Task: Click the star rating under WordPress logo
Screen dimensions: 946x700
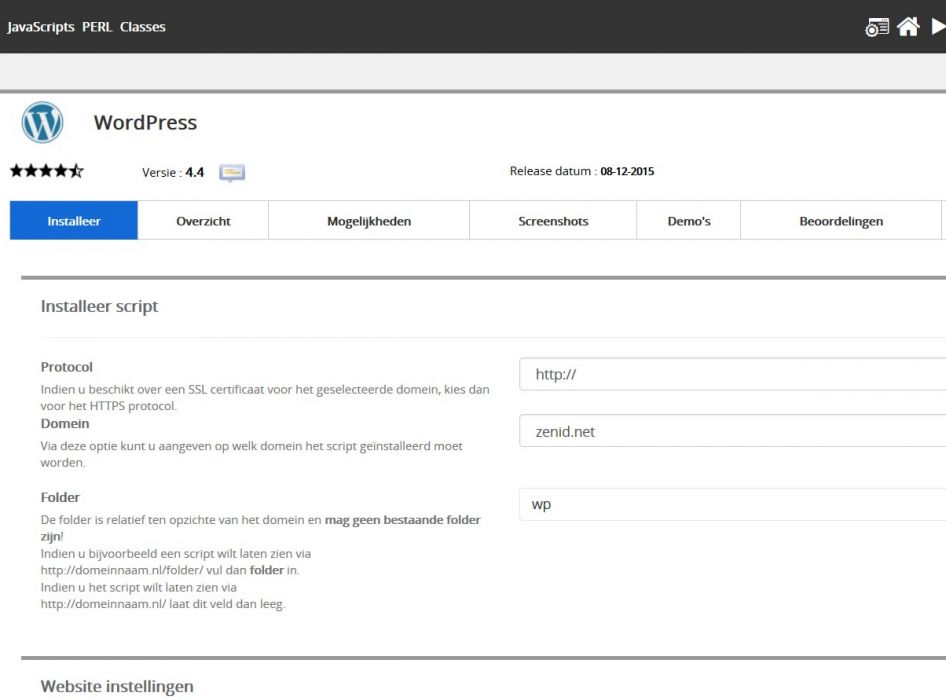Action: pos(46,171)
